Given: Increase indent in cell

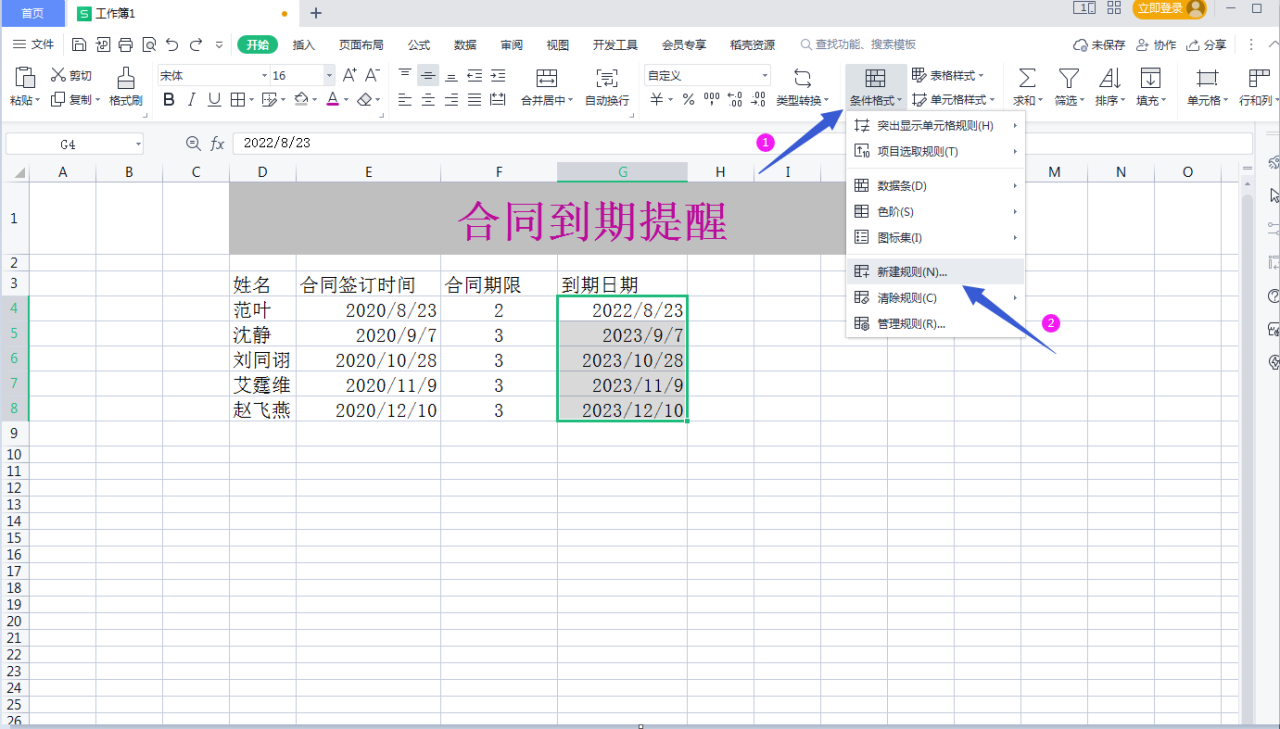Looking at the screenshot, I should [x=497, y=75].
